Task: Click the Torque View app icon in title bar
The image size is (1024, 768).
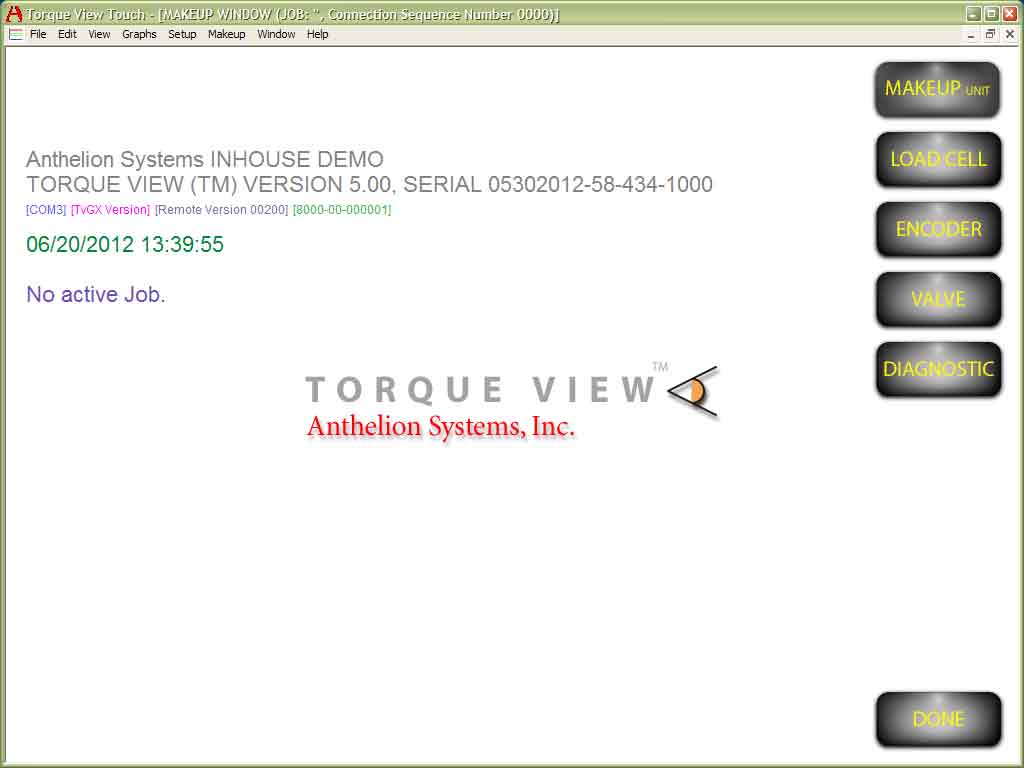Action: coord(13,14)
